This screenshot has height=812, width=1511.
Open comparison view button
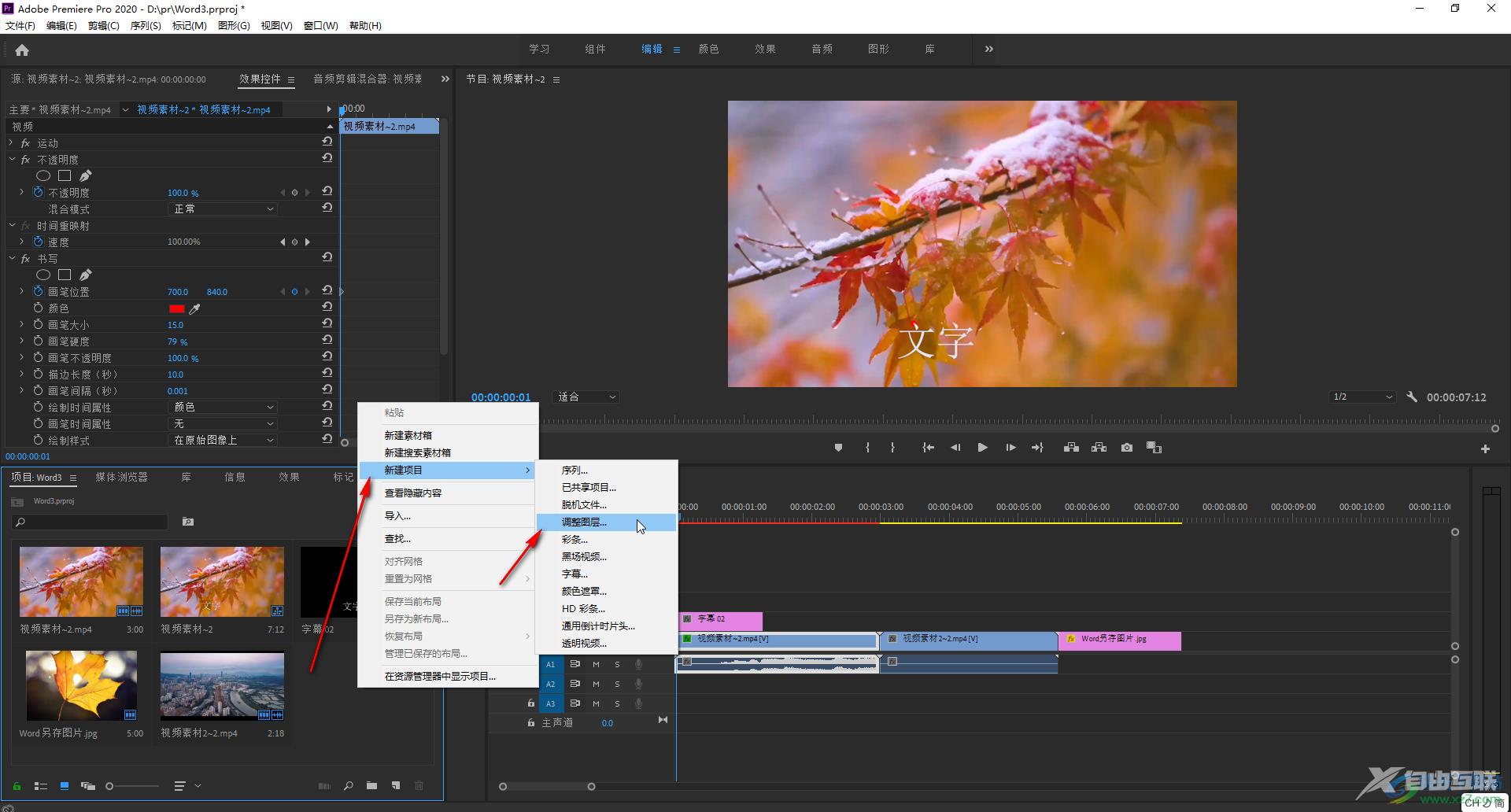click(1154, 448)
